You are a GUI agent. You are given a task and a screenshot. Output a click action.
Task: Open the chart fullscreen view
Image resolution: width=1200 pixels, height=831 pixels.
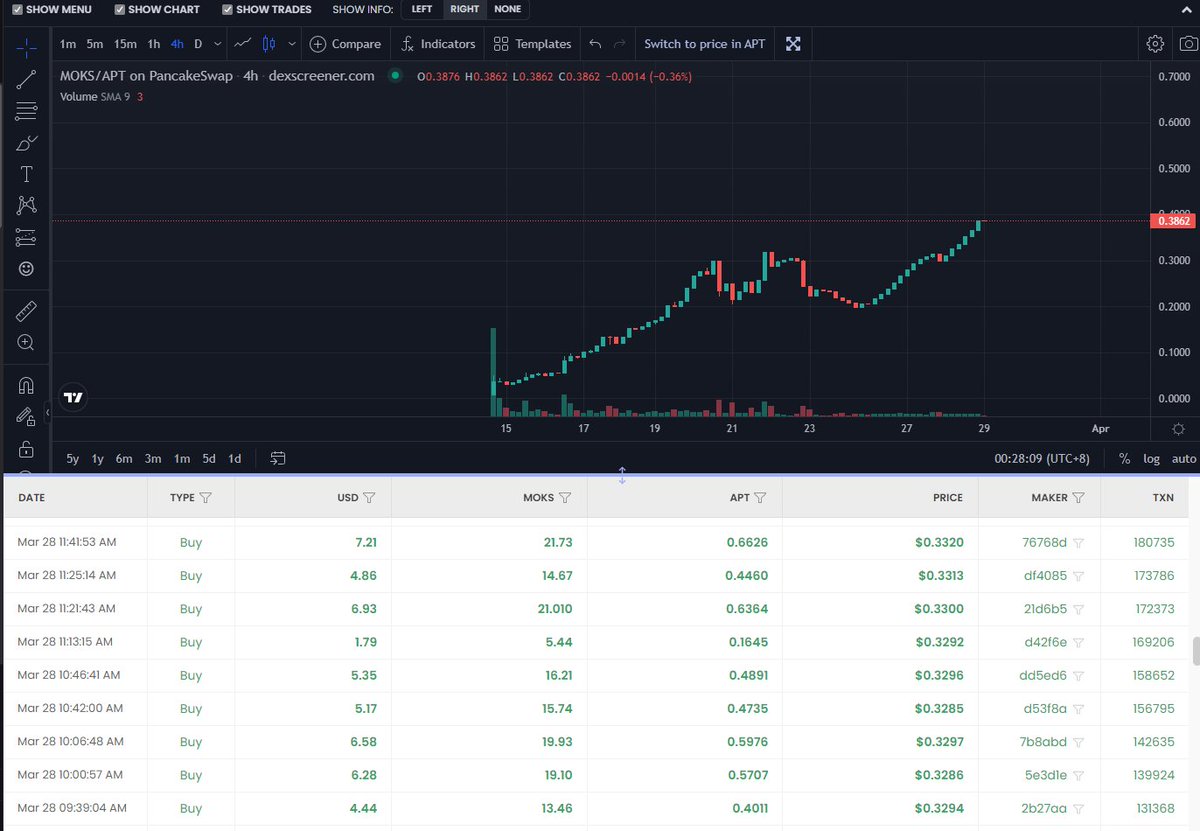point(793,43)
